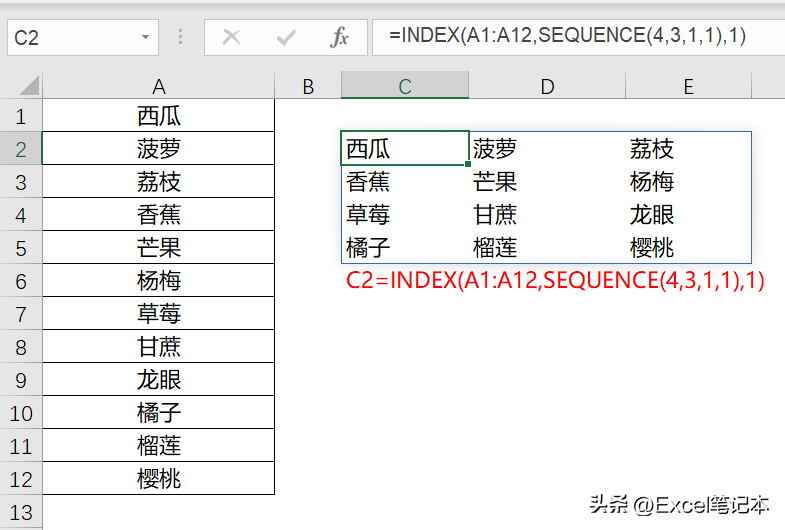Select column B header
785x530 pixels.
[x=308, y=86]
